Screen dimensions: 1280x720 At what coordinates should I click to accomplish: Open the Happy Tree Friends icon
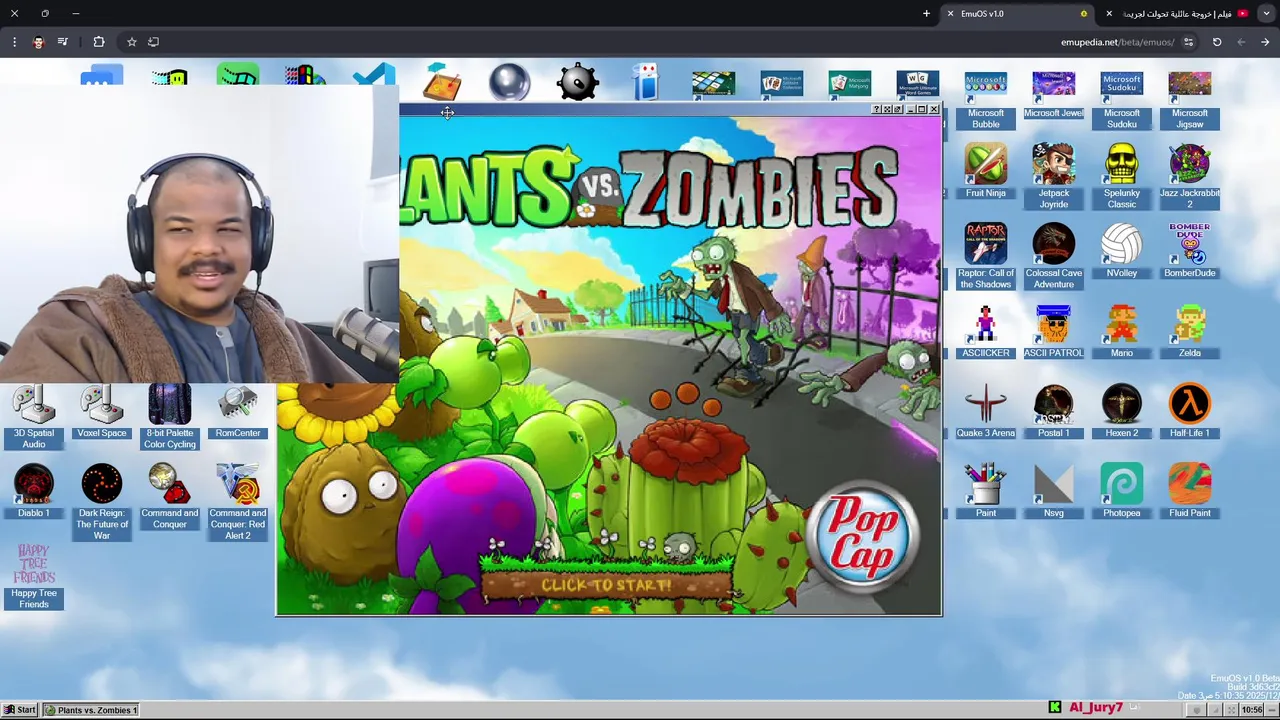click(33, 576)
